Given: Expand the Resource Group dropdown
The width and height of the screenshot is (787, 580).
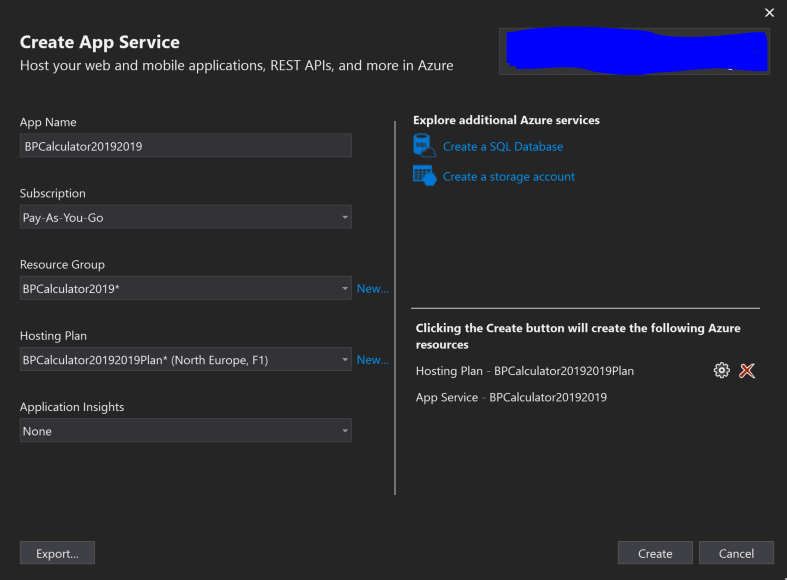Looking at the screenshot, I should (x=186, y=288).
